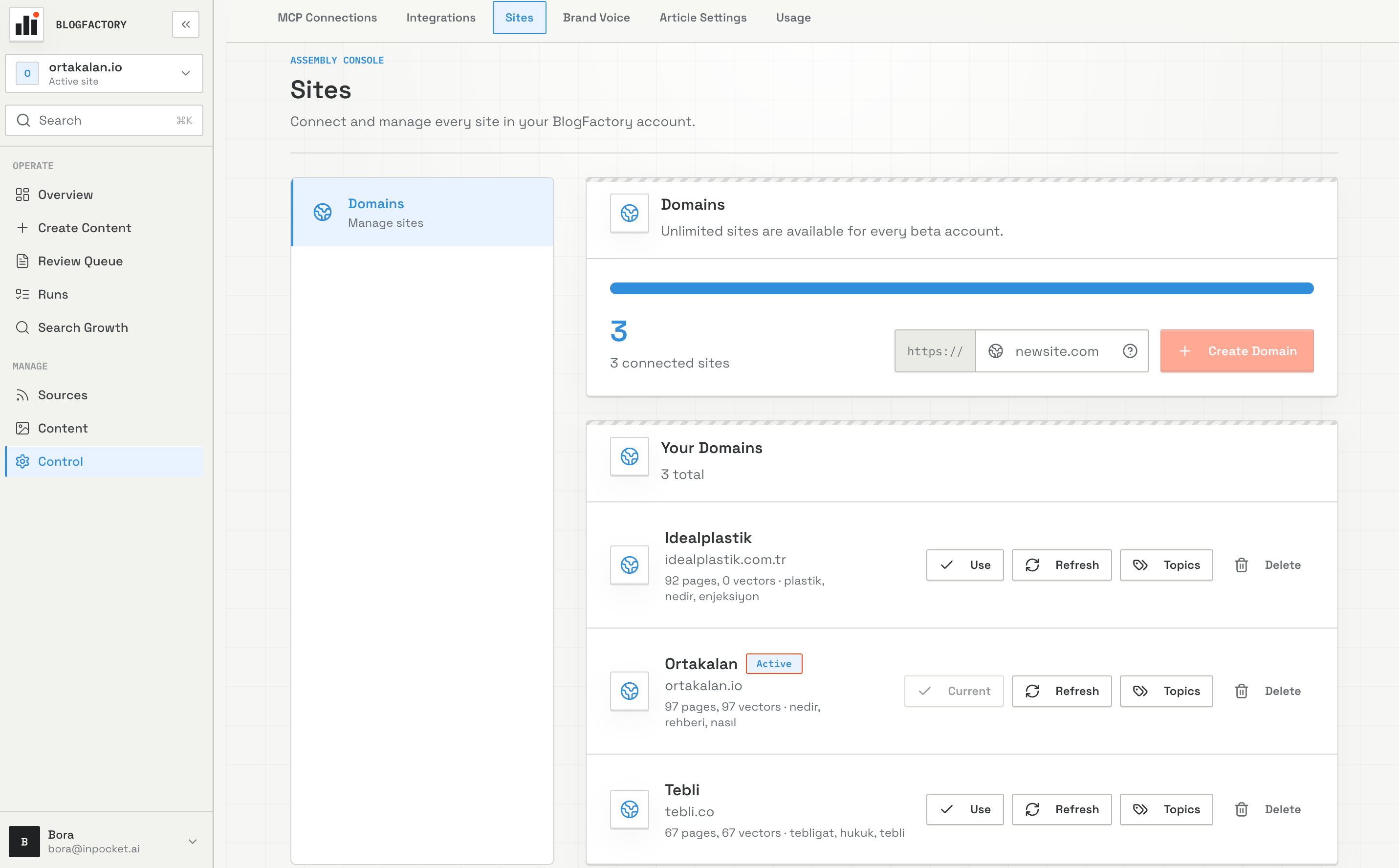1399x868 pixels.
Task: Click the Active badge next to Ortakalan
Action: click(773, 664)
